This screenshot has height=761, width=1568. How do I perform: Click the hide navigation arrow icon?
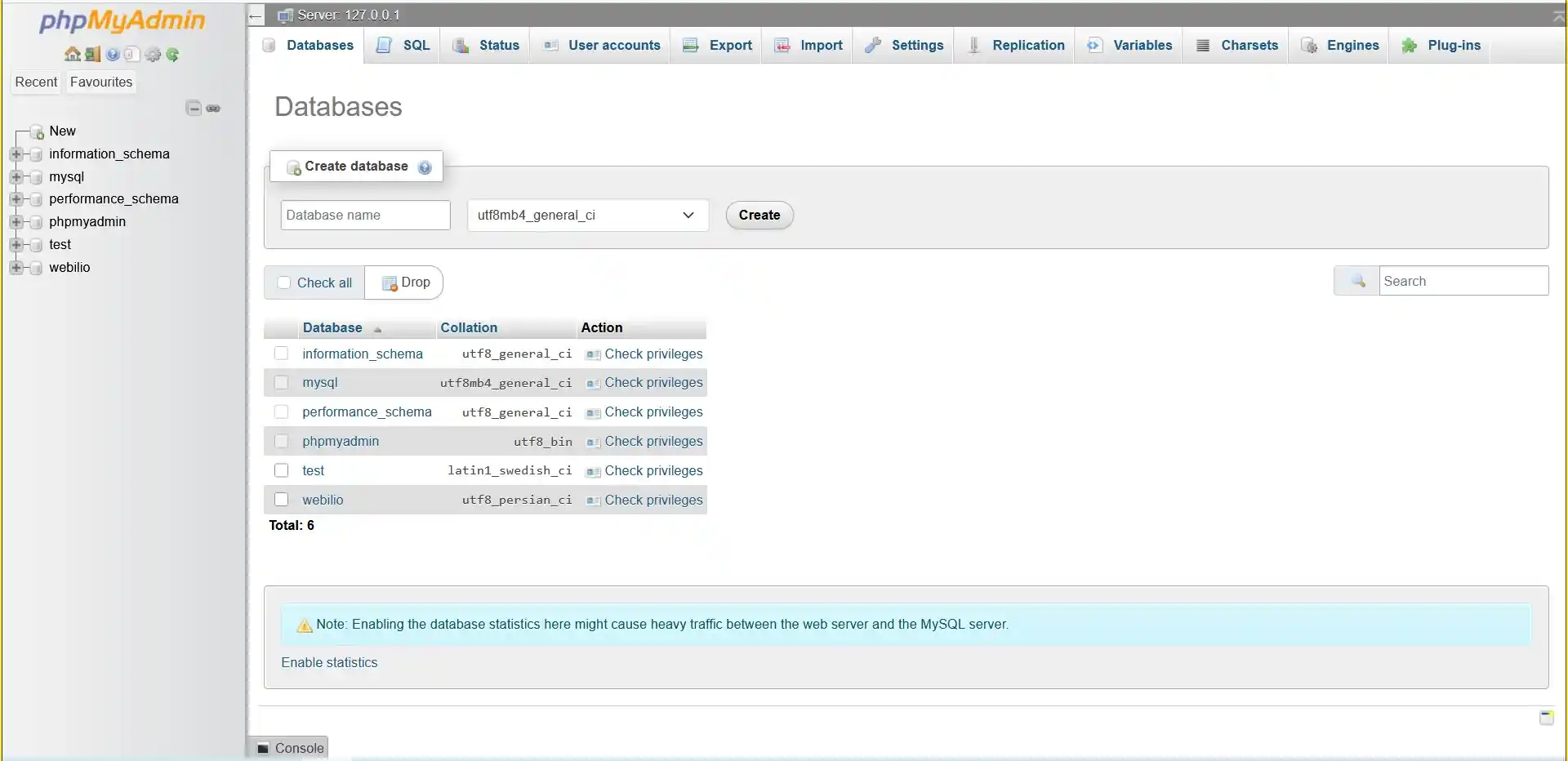(256, 15)
